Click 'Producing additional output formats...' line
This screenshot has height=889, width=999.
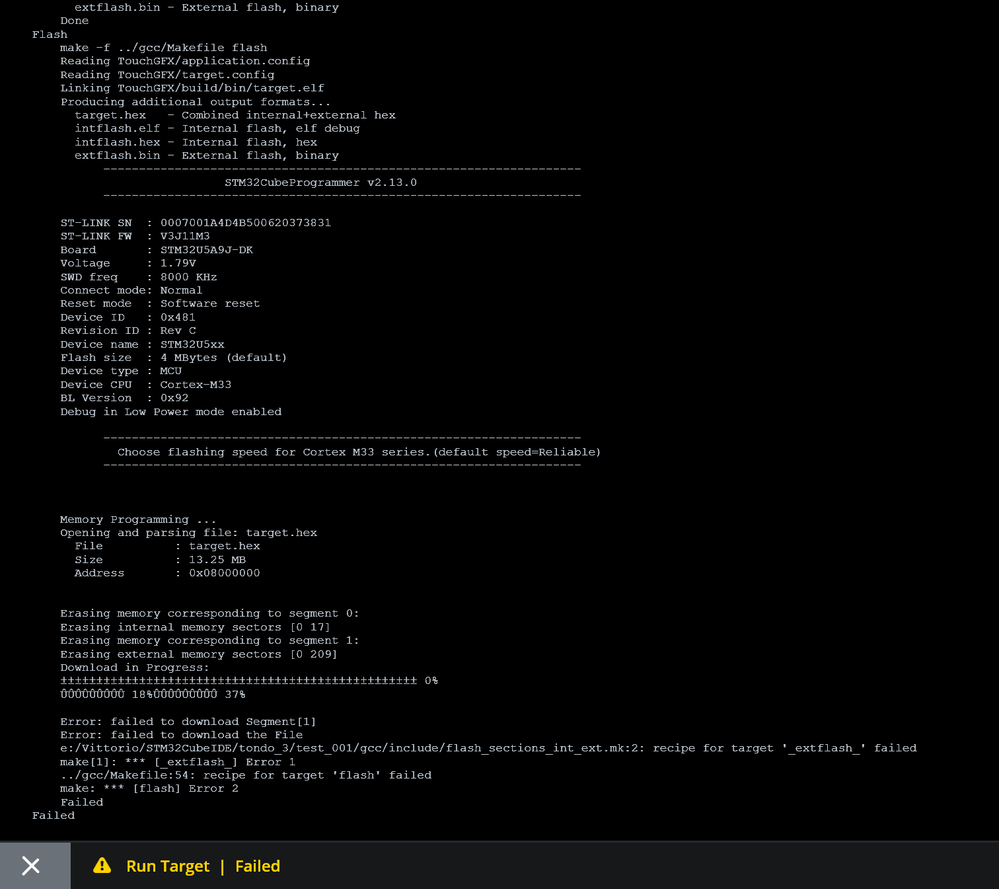tap(195, 102)
